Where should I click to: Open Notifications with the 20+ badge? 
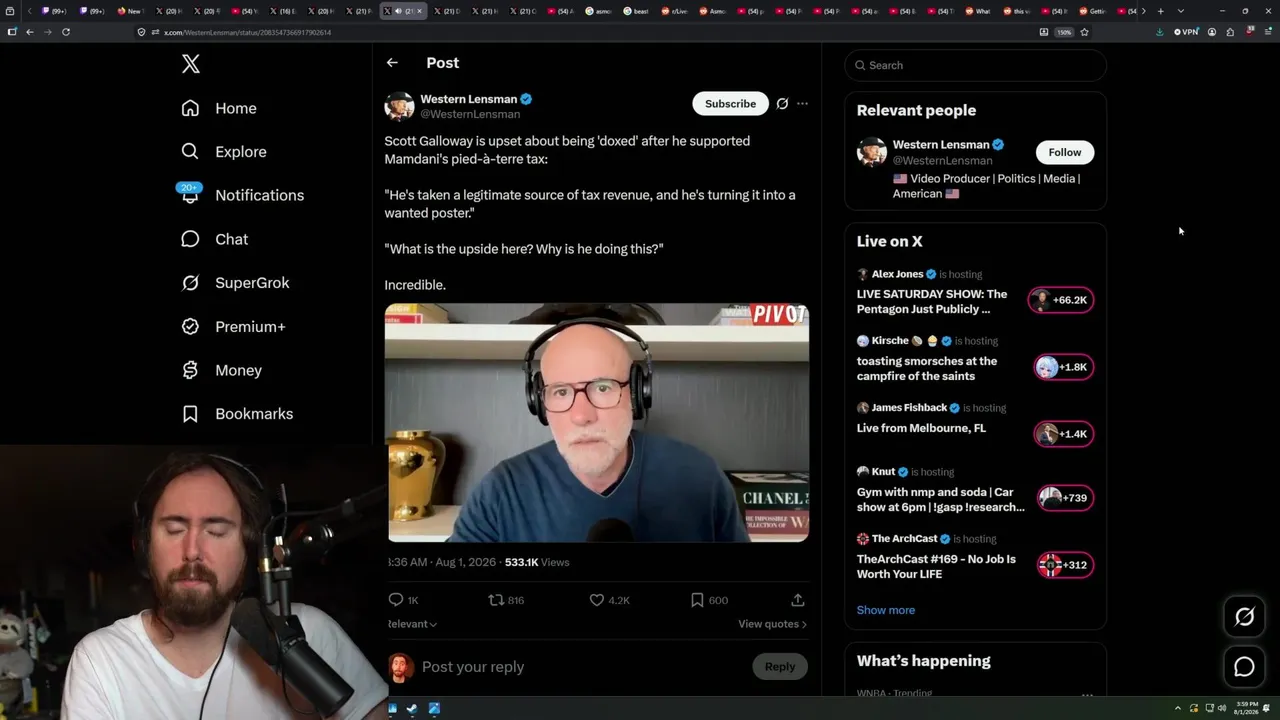coord(242,195)
